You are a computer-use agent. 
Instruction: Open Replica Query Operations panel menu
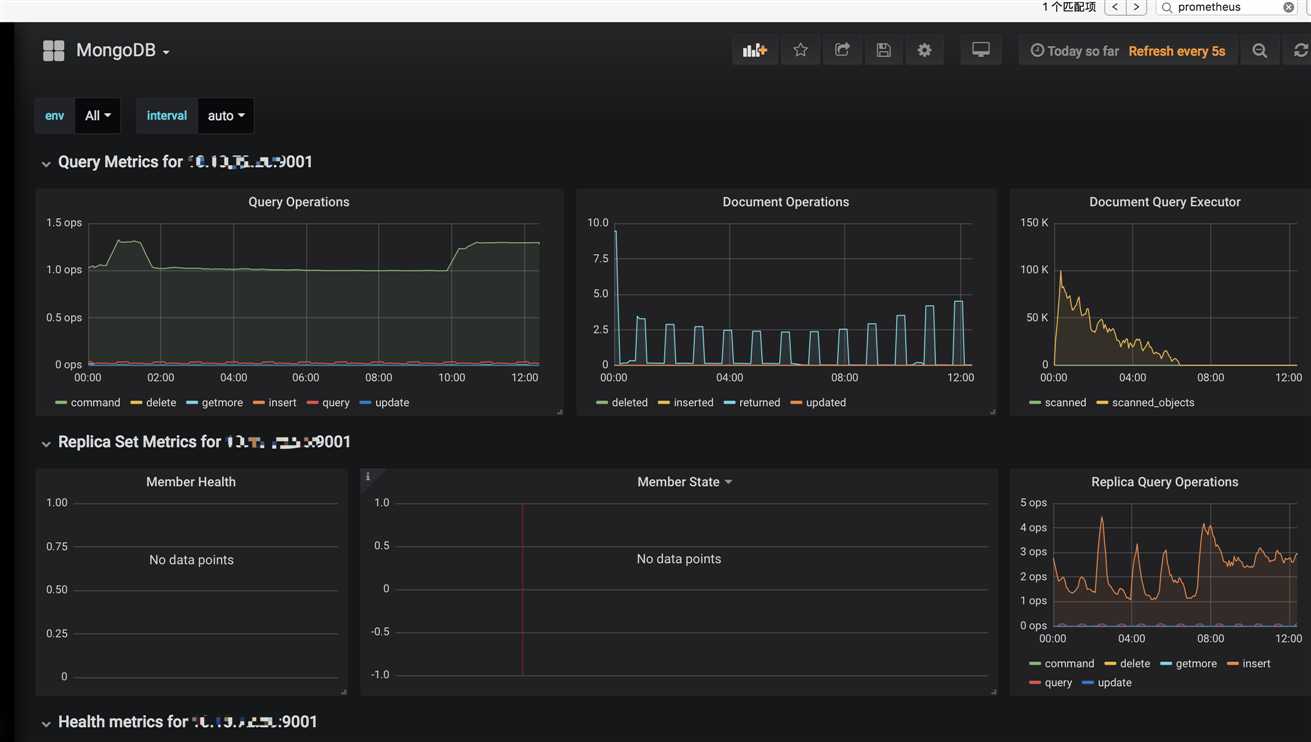tap(1165, 482)
